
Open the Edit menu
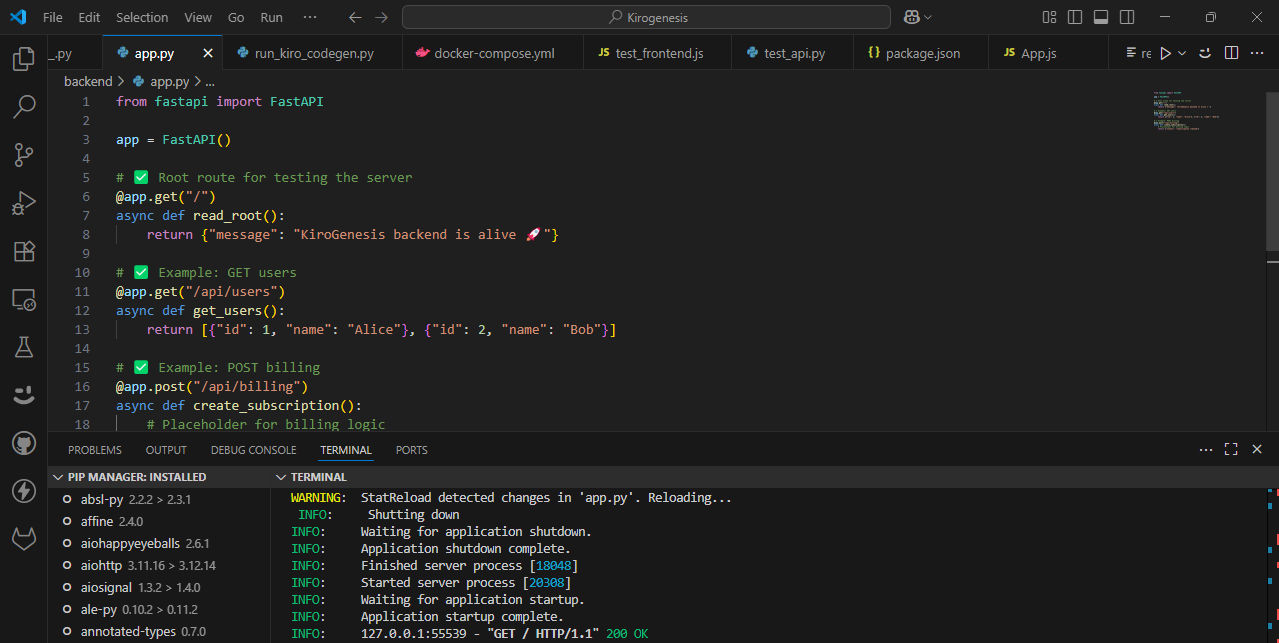[89, 17]
